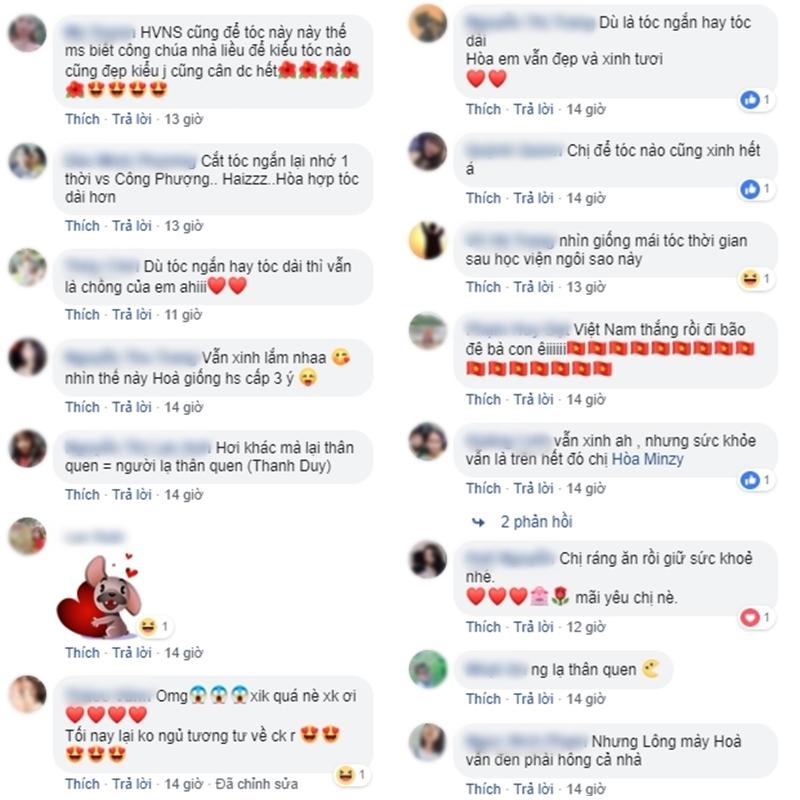
Task: Click 'Thích' under the HVNS comment
Action: tap(82, 119)
